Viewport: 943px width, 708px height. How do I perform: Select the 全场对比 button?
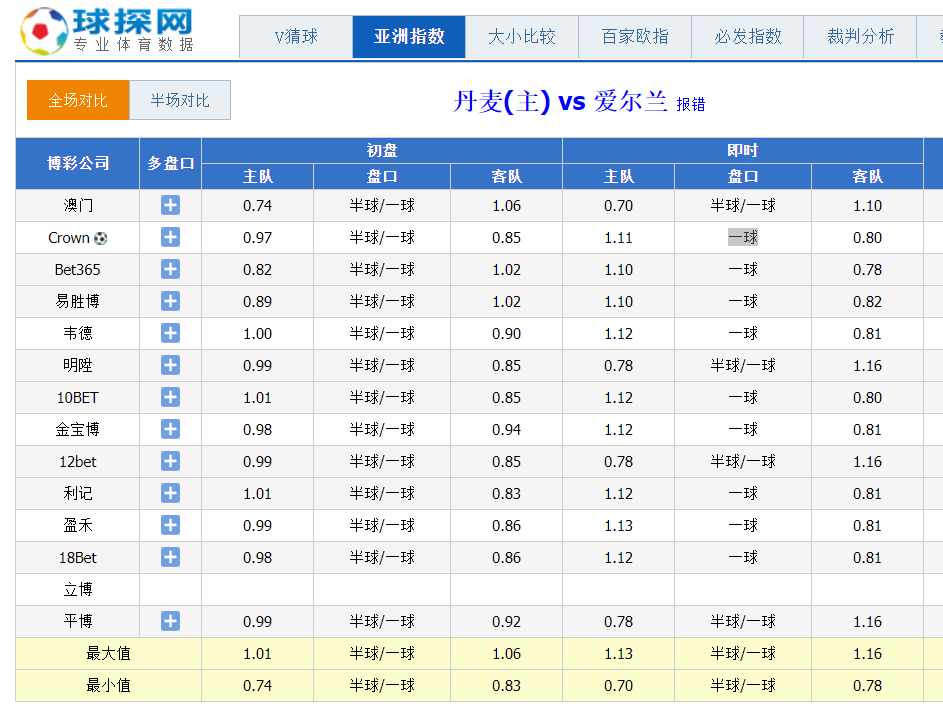click(x=78, y=100)
